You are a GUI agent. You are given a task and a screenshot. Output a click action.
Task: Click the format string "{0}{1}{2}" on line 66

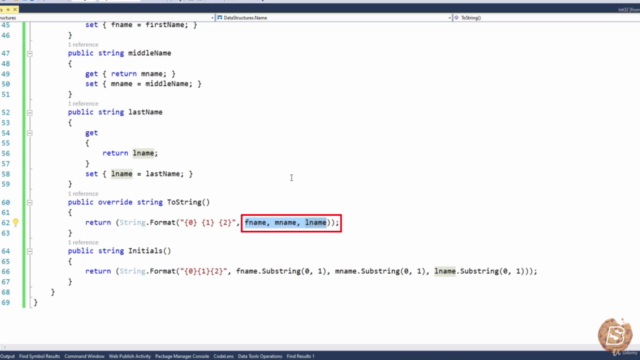[x=204, y=271]
